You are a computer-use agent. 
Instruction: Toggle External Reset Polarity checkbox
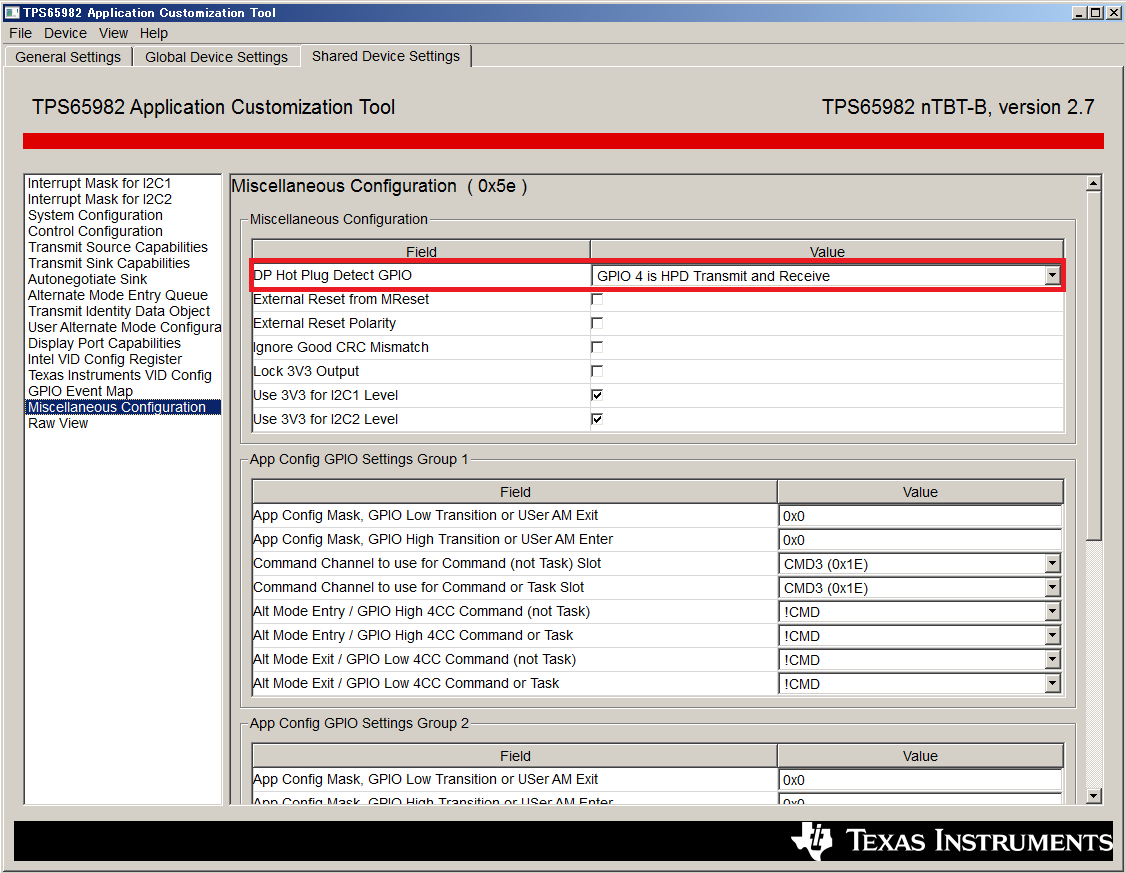[x=597, y=323]
